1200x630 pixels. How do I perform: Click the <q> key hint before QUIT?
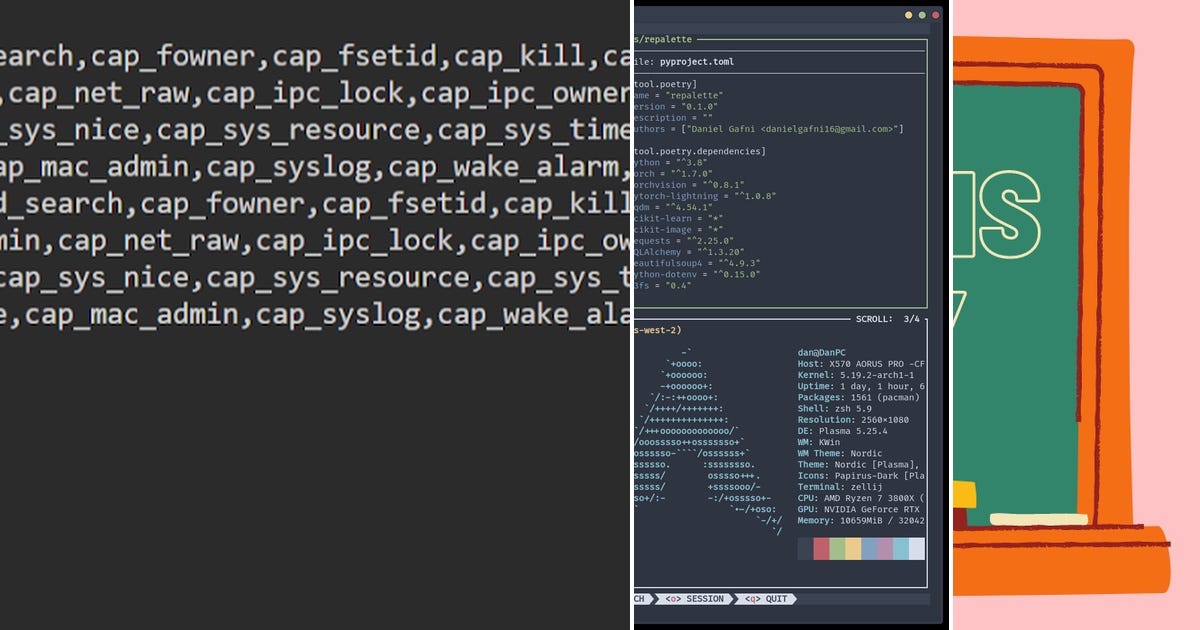tap(752, 599)
